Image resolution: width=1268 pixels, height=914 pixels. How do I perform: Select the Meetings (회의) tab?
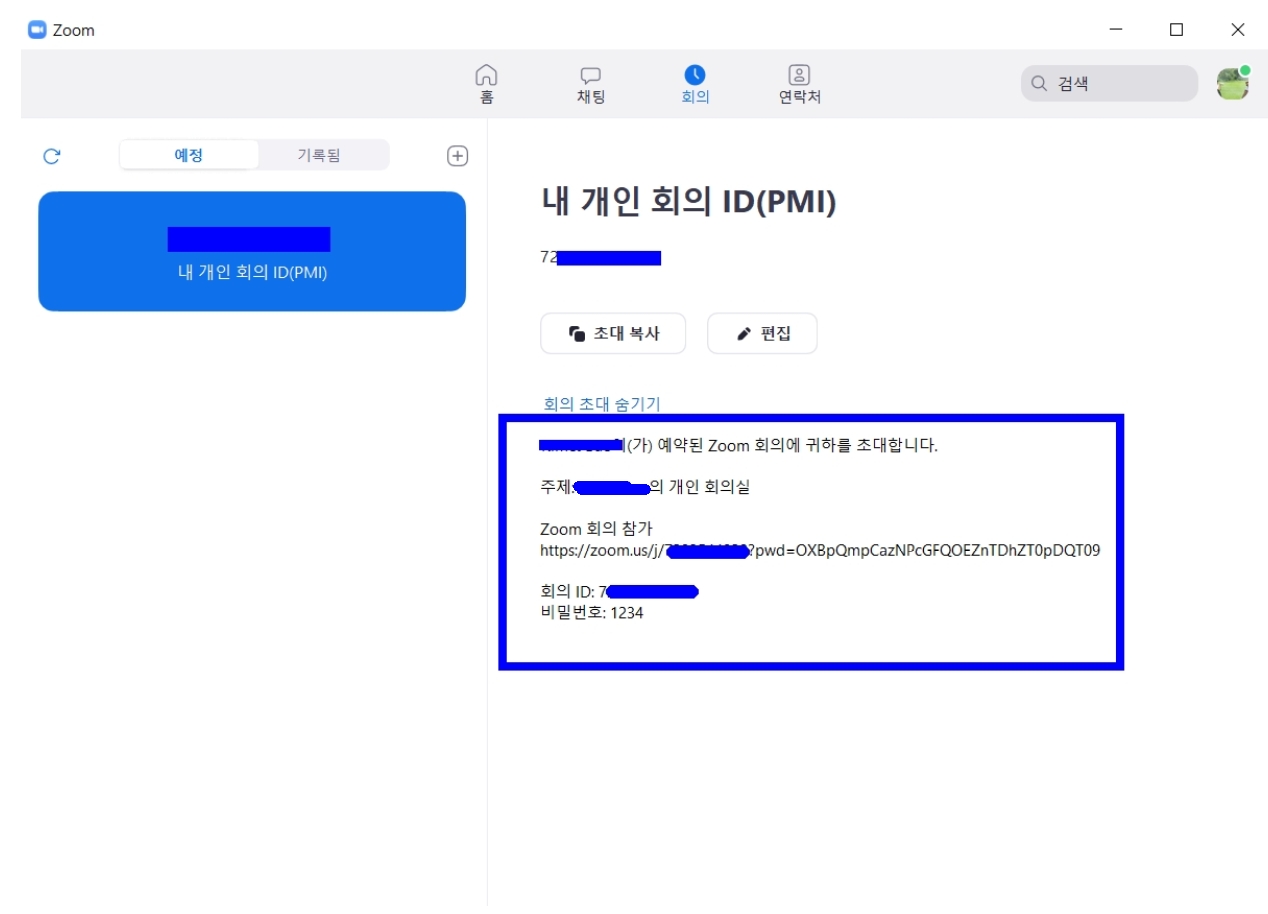[695, 84]
